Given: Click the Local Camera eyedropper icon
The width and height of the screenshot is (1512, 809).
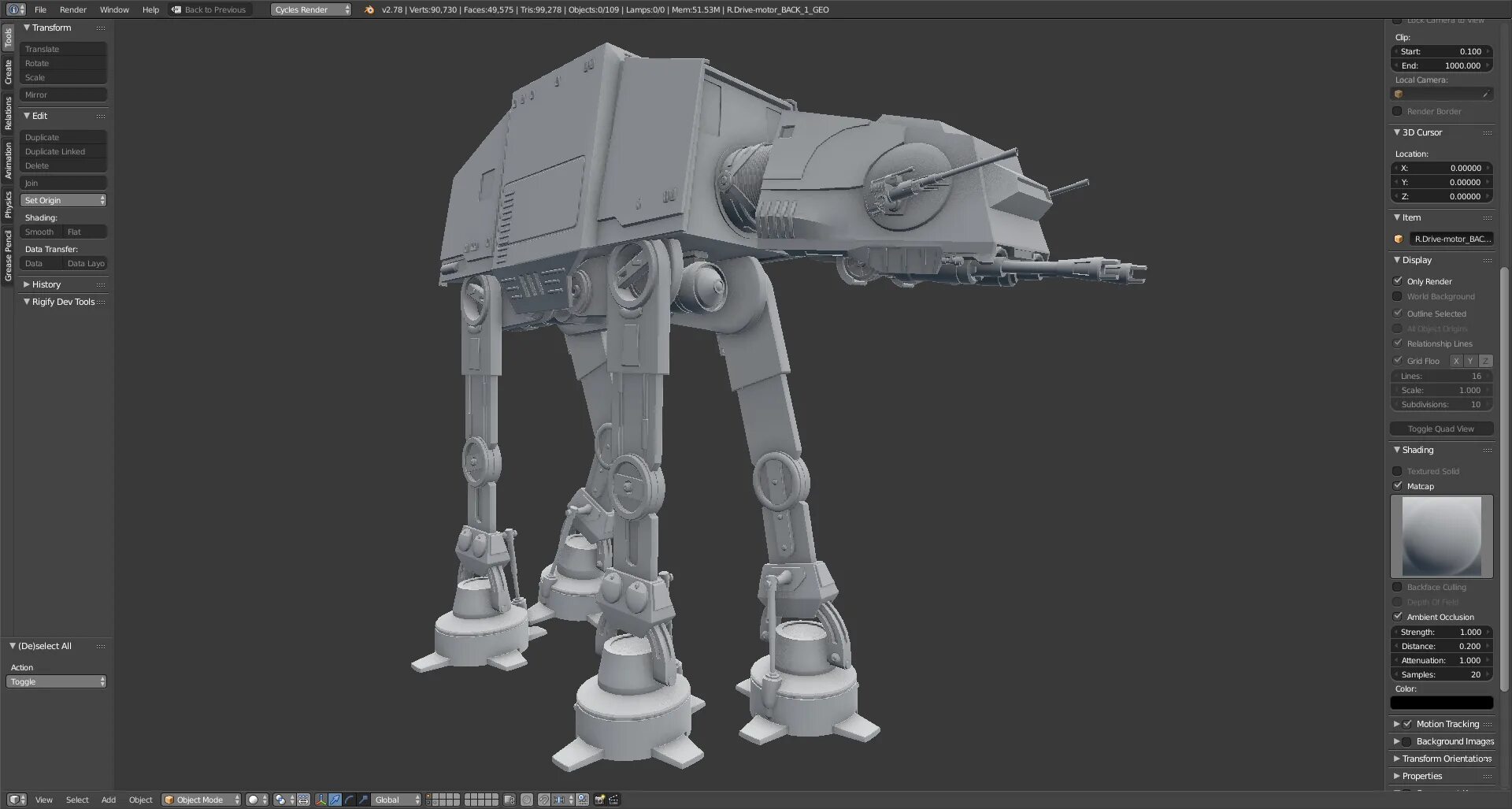Looking at the screenshot, I should pos(1485,95).
